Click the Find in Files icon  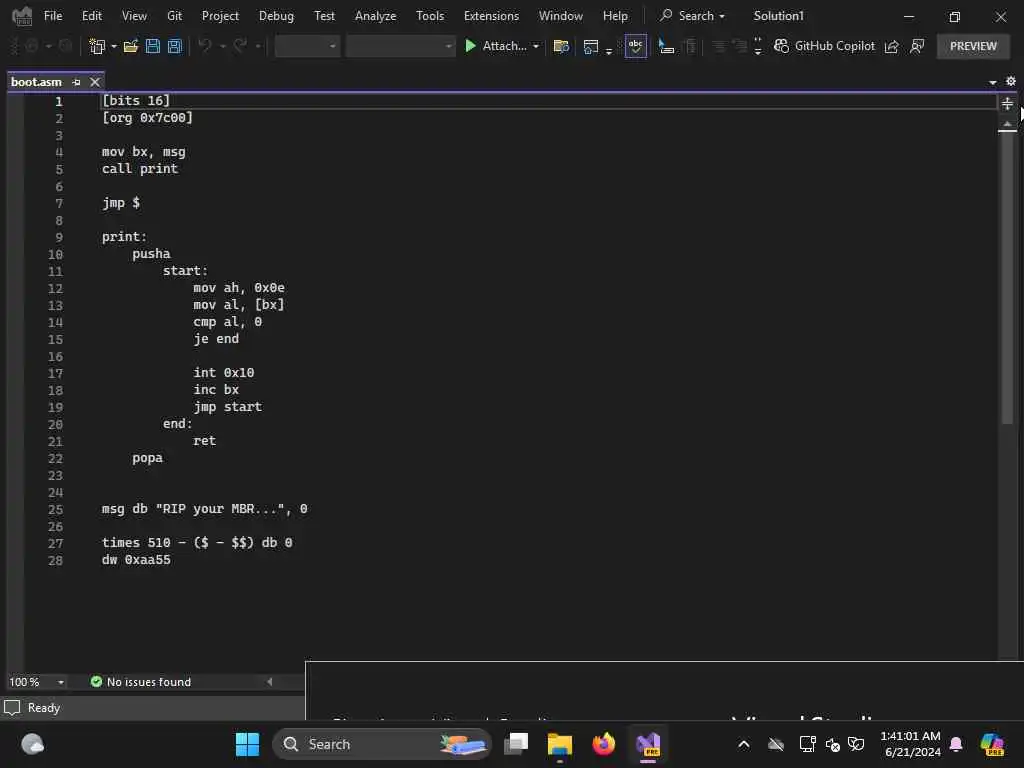click(561, 46)
